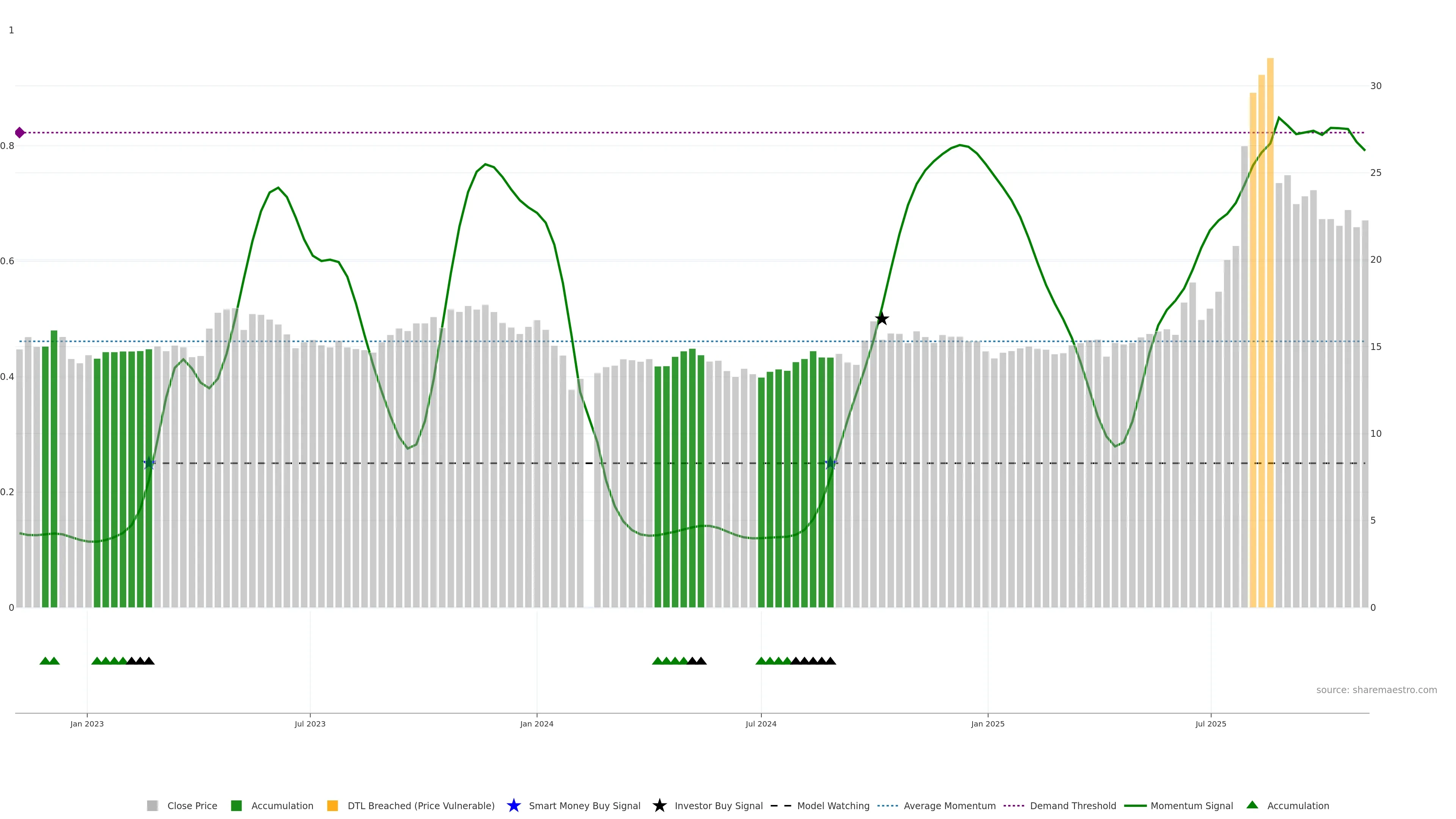Image resolution: width=1456 pixels, height=819 pixels.
Task: Click the green Accumulation square legend swatch
Action: point(236,805)
